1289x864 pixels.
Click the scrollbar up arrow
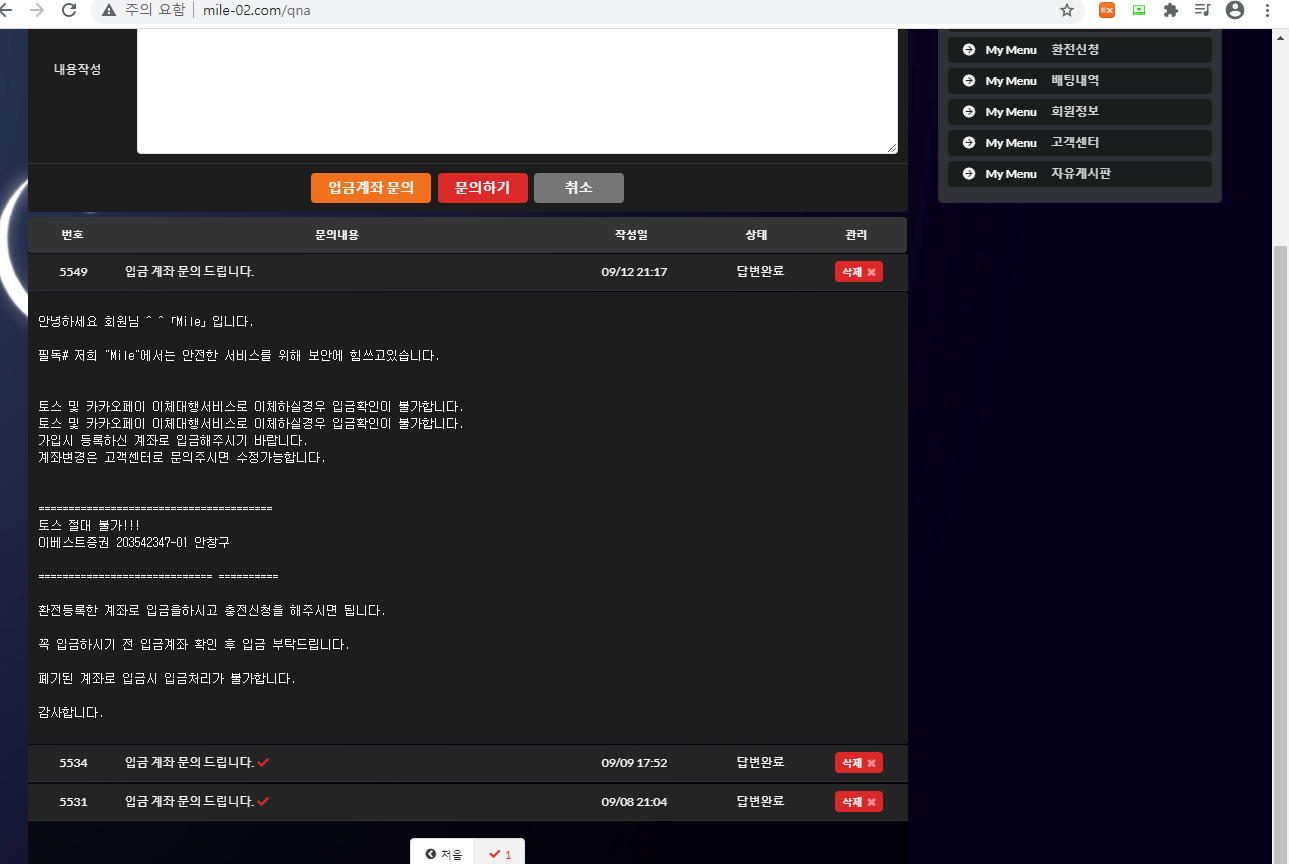pyautogui.click(x=1280, y=38)
